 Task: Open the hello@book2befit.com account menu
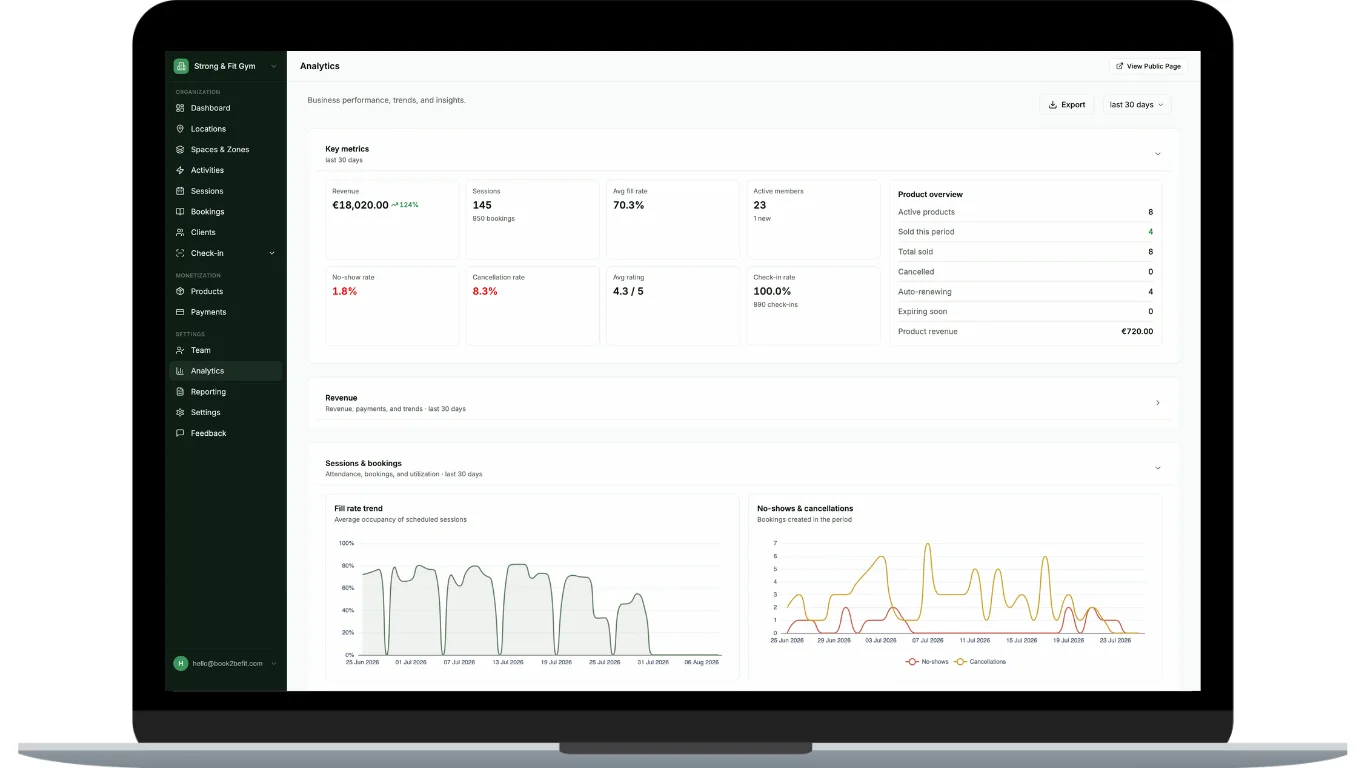(226, 663)
